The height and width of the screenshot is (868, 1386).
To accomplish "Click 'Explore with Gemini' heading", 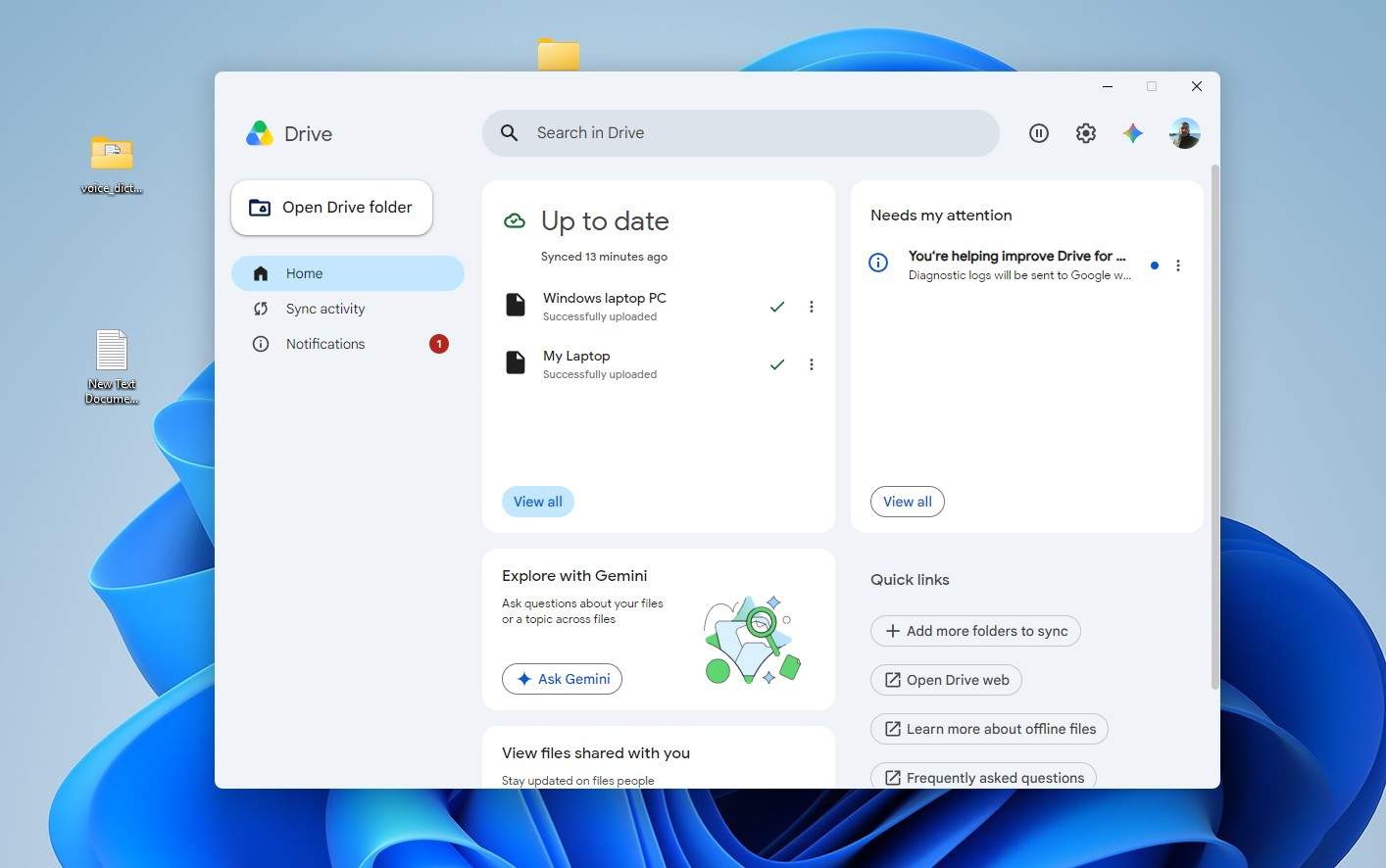I will click(574, 576).
